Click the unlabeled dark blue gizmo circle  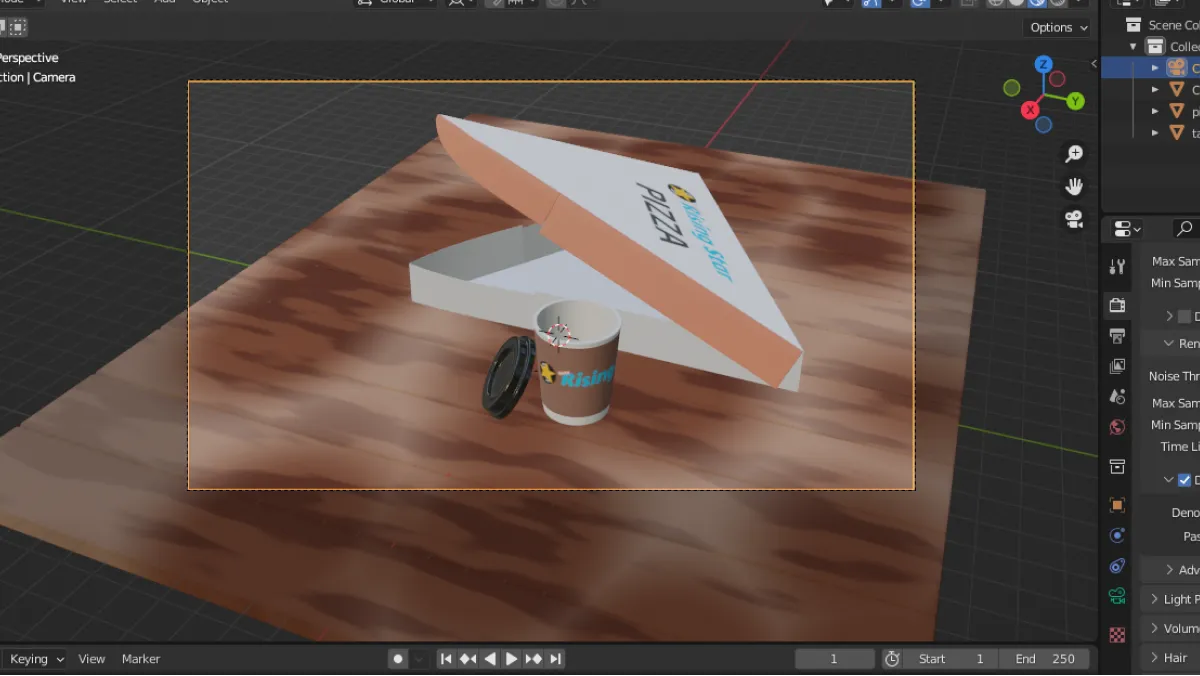pos(1044,125)
